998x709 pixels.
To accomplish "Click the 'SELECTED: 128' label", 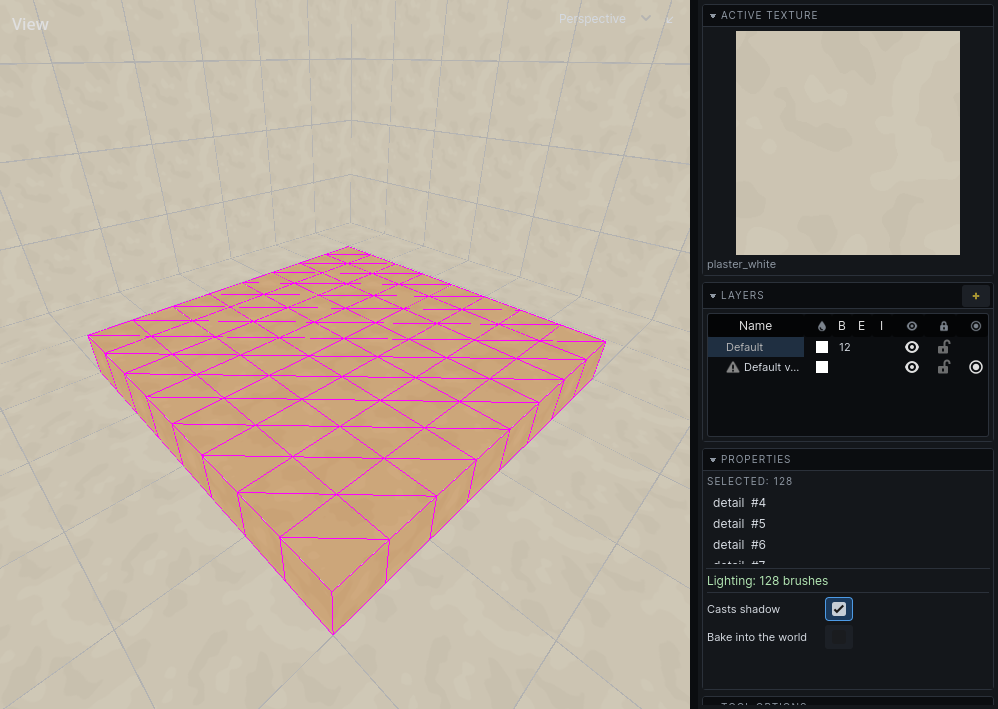I will tap(750, 481).
